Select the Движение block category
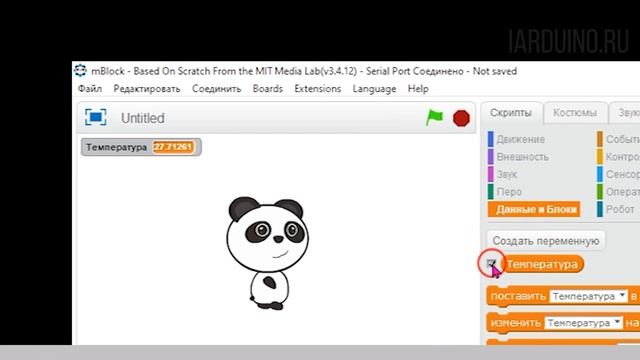This screenshot has height=360, width=640. pyautogui.click(x=517, y=139)
